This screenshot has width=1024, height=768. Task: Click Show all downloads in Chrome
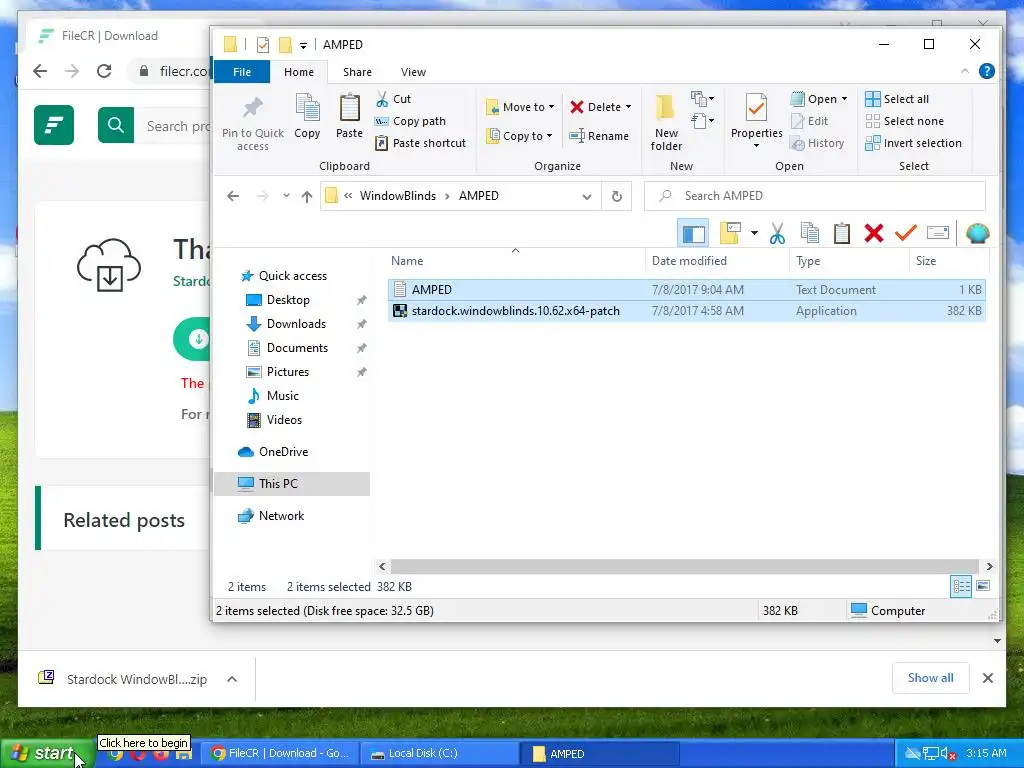[x=930, y=678]
